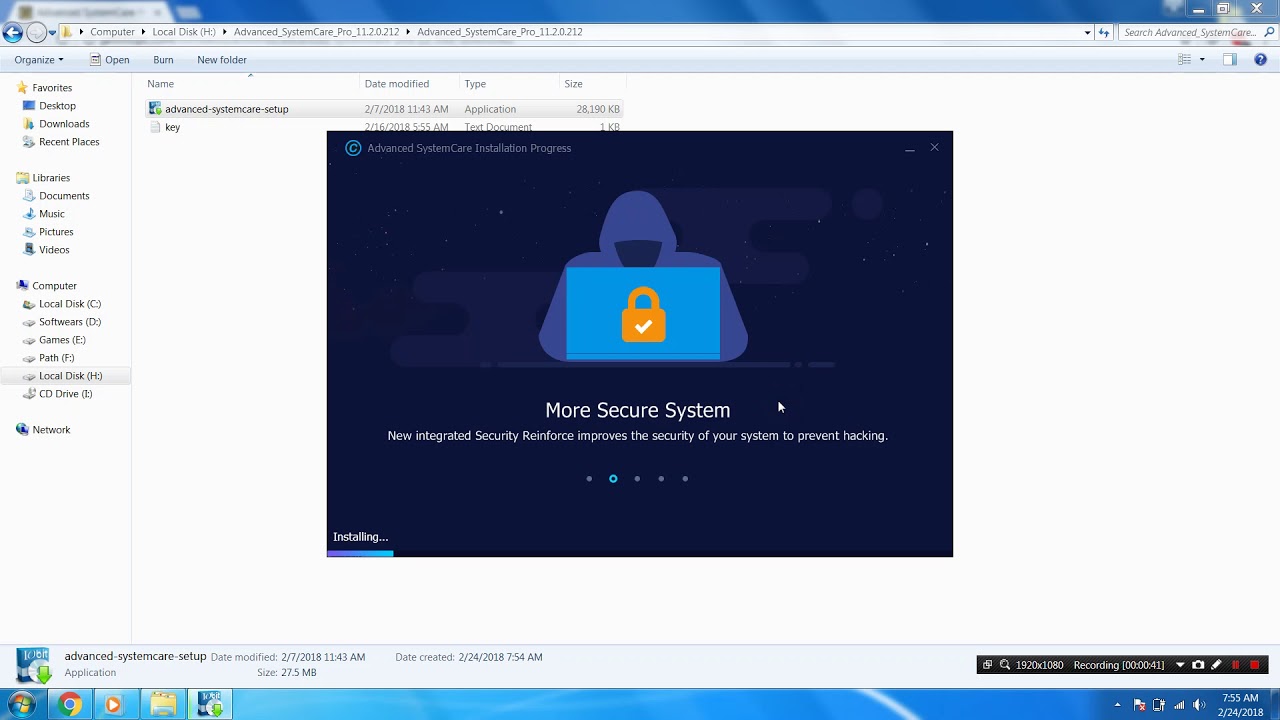Click Libraries in the navigation pane
The image size is (1280, 720).
pyautogui.click(x=51, y=178)
